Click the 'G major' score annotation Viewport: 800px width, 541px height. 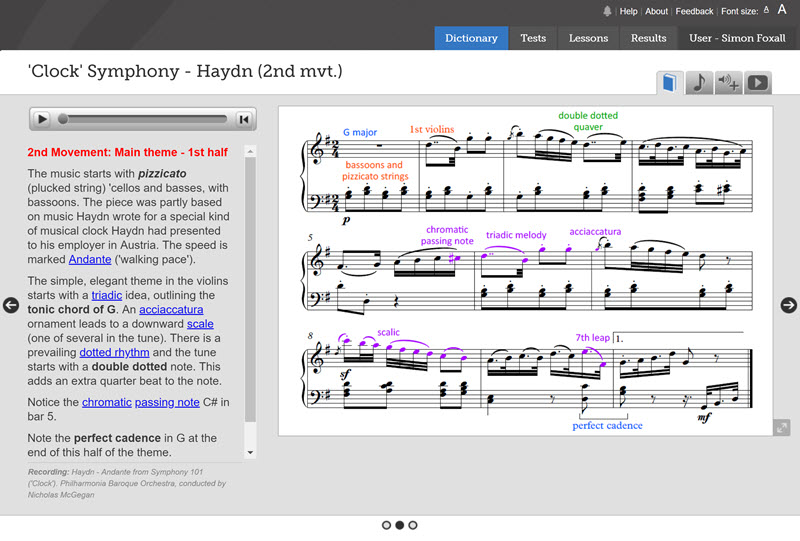click(x=360, y=132)
